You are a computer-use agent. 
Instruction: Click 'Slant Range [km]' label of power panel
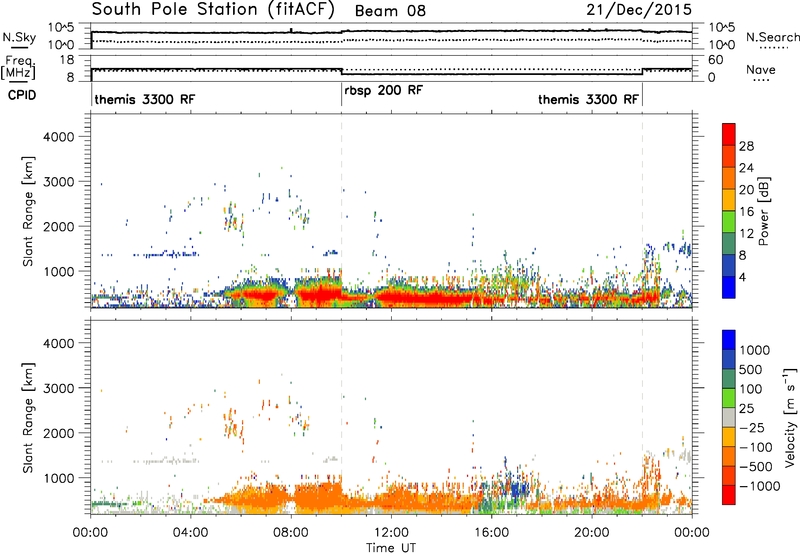coord(28,211)
